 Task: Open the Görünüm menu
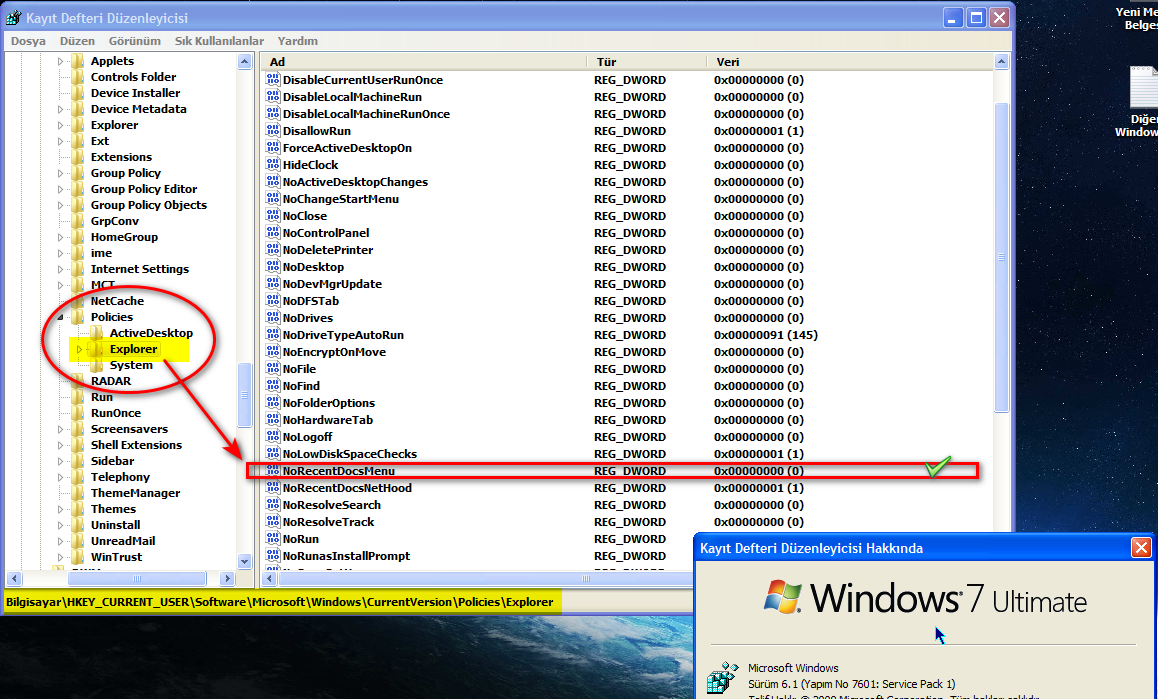click(x=134, y=41)
